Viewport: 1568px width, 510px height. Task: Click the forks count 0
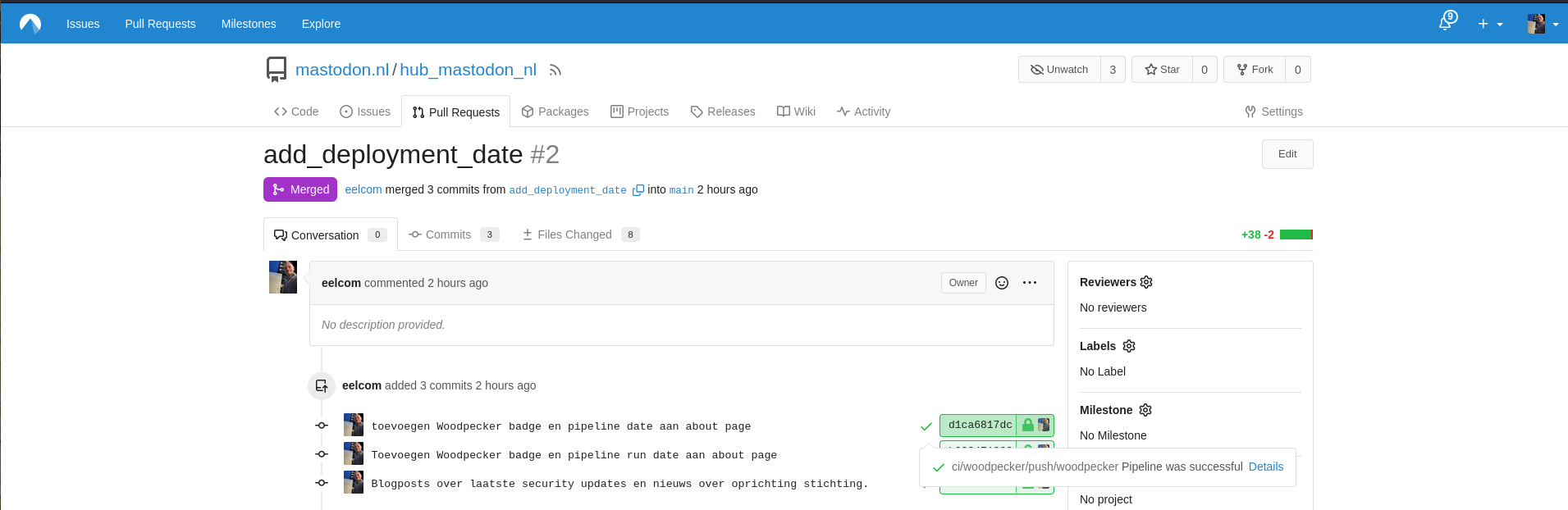(1298, 70)
